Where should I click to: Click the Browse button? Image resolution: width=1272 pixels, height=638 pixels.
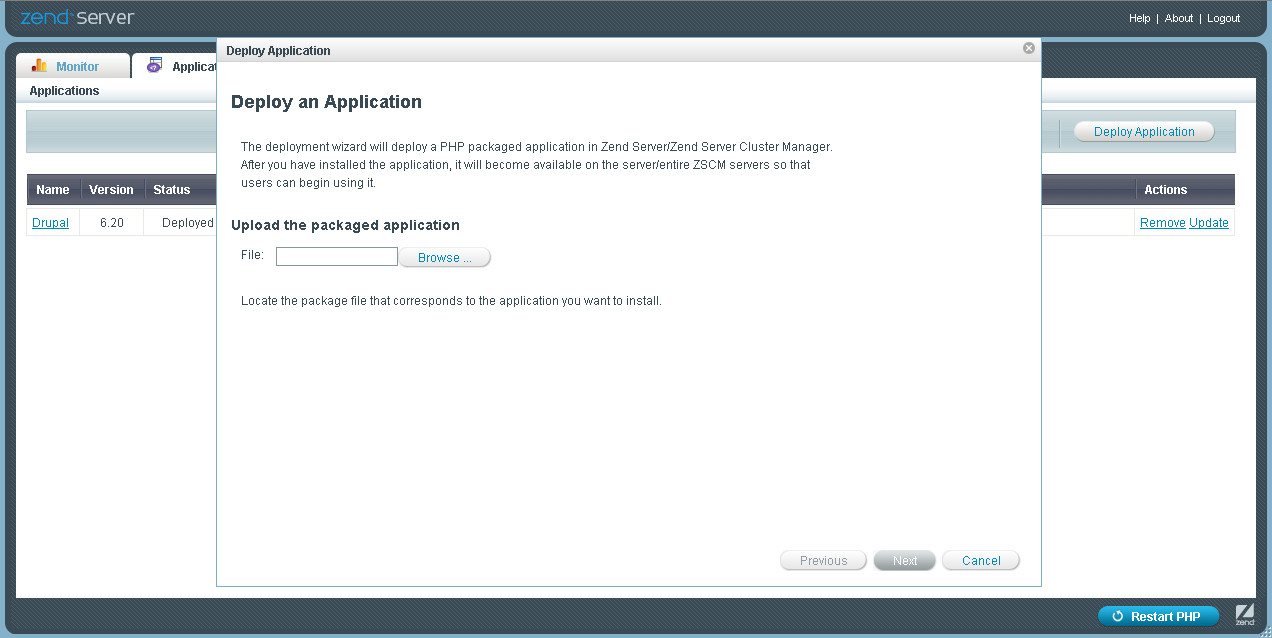coord(445,258)
